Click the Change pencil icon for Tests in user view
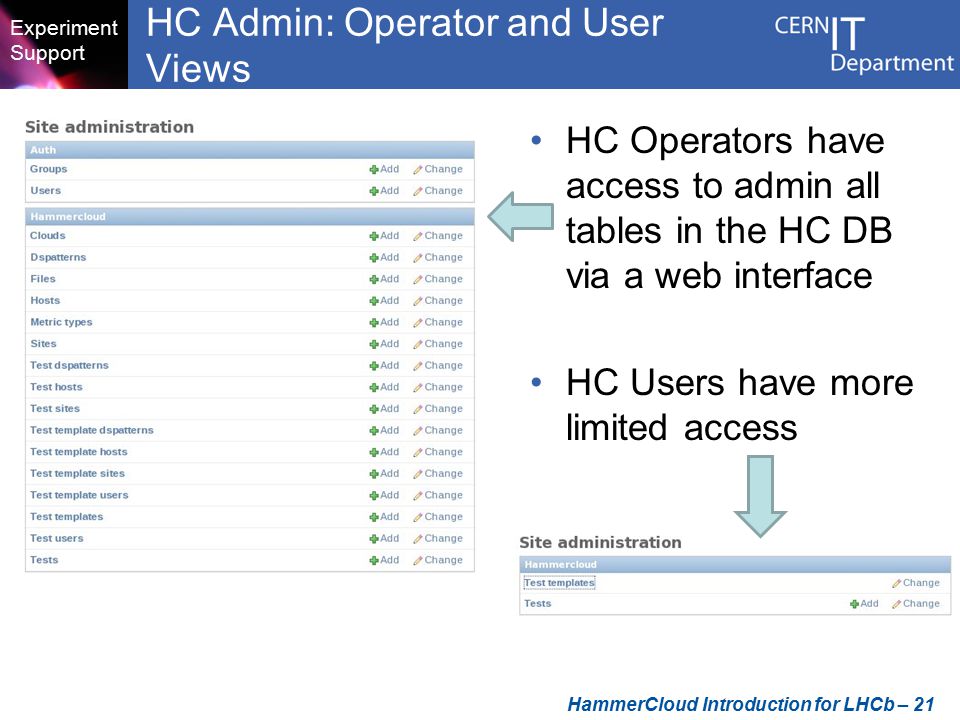 click(896, 604)
